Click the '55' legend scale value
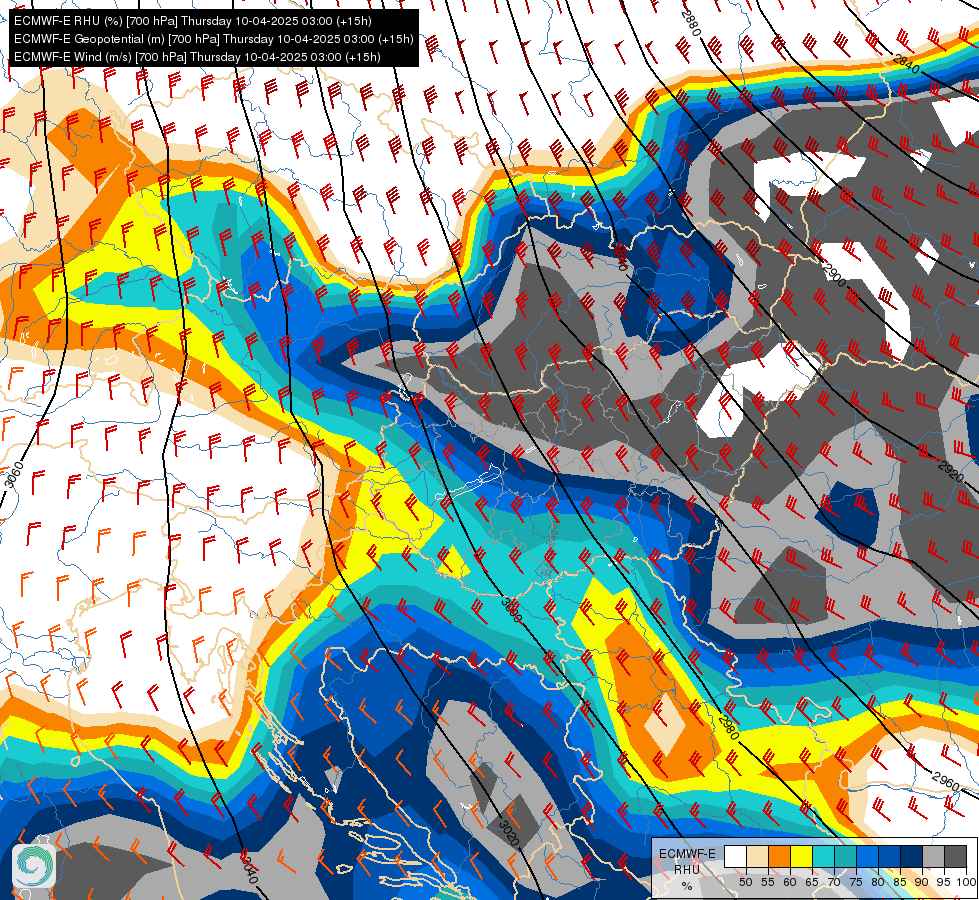 768,882
